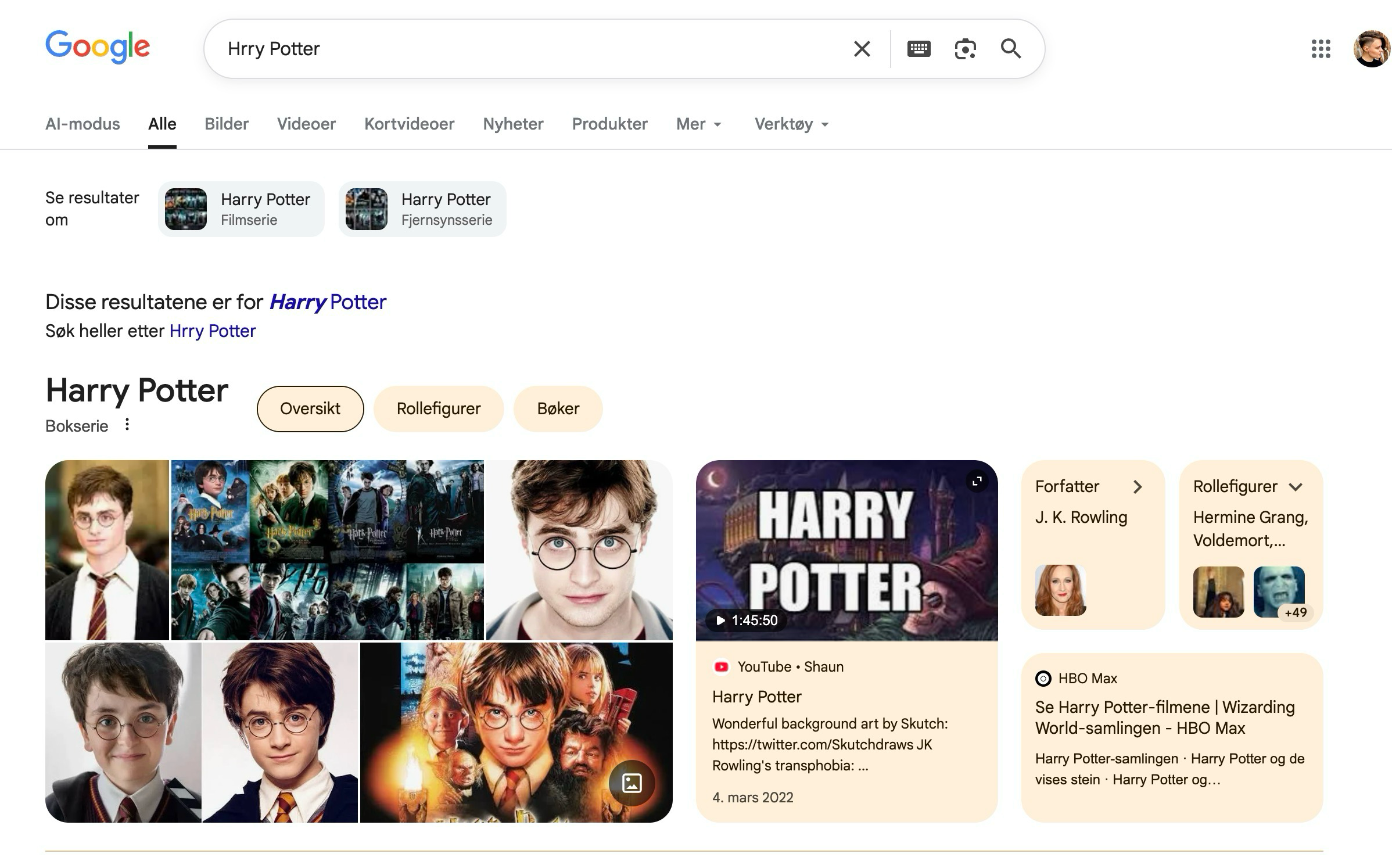Screen dimensions: 1392x868
Task: Open the Google account profile picture
Action: point(1371,49)
